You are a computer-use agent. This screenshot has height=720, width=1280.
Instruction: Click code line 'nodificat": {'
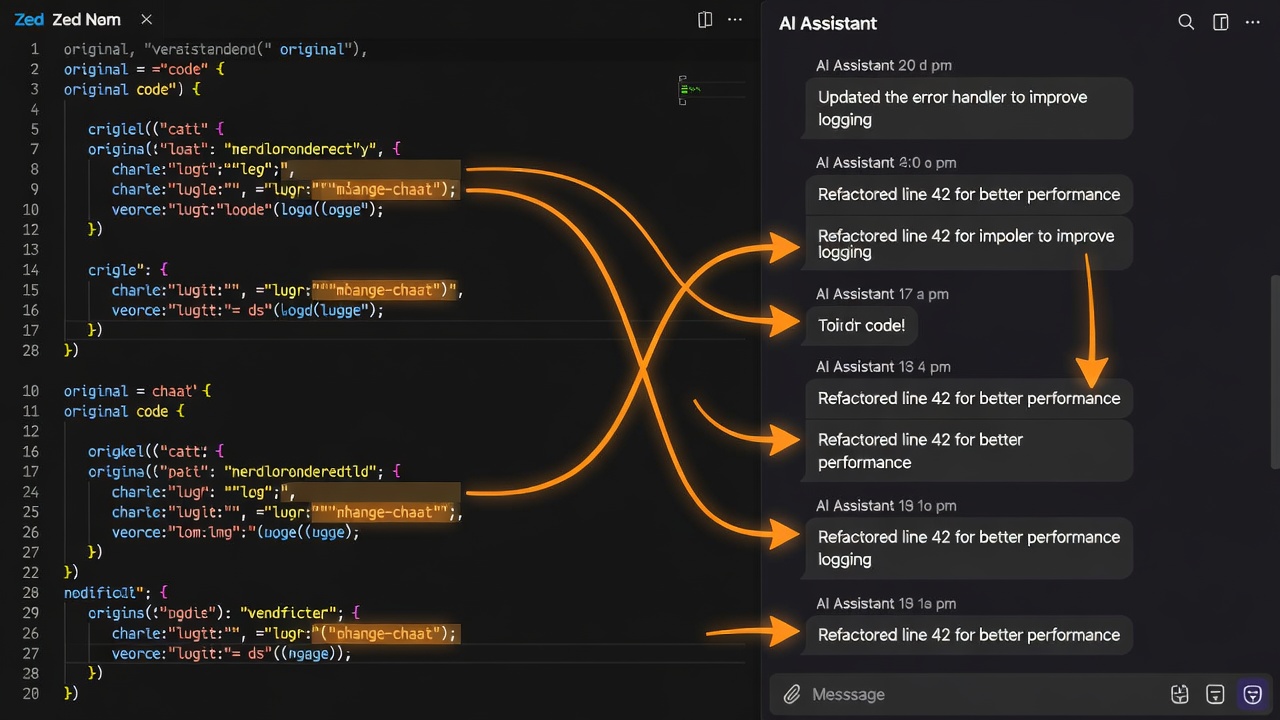116,592
